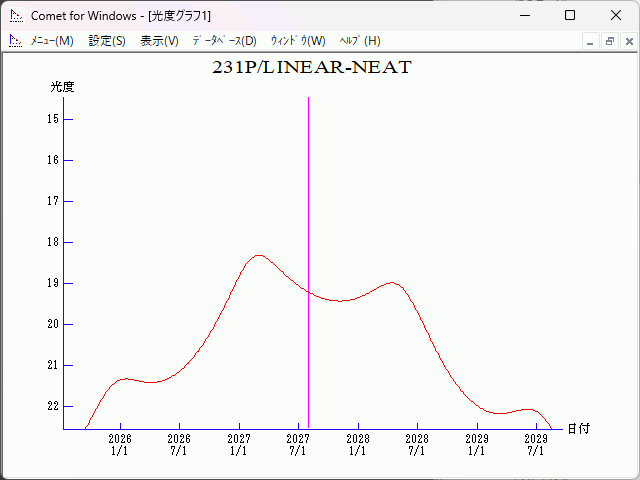
Task: Open the データベース(D) database menu
Action: [224, 41]
